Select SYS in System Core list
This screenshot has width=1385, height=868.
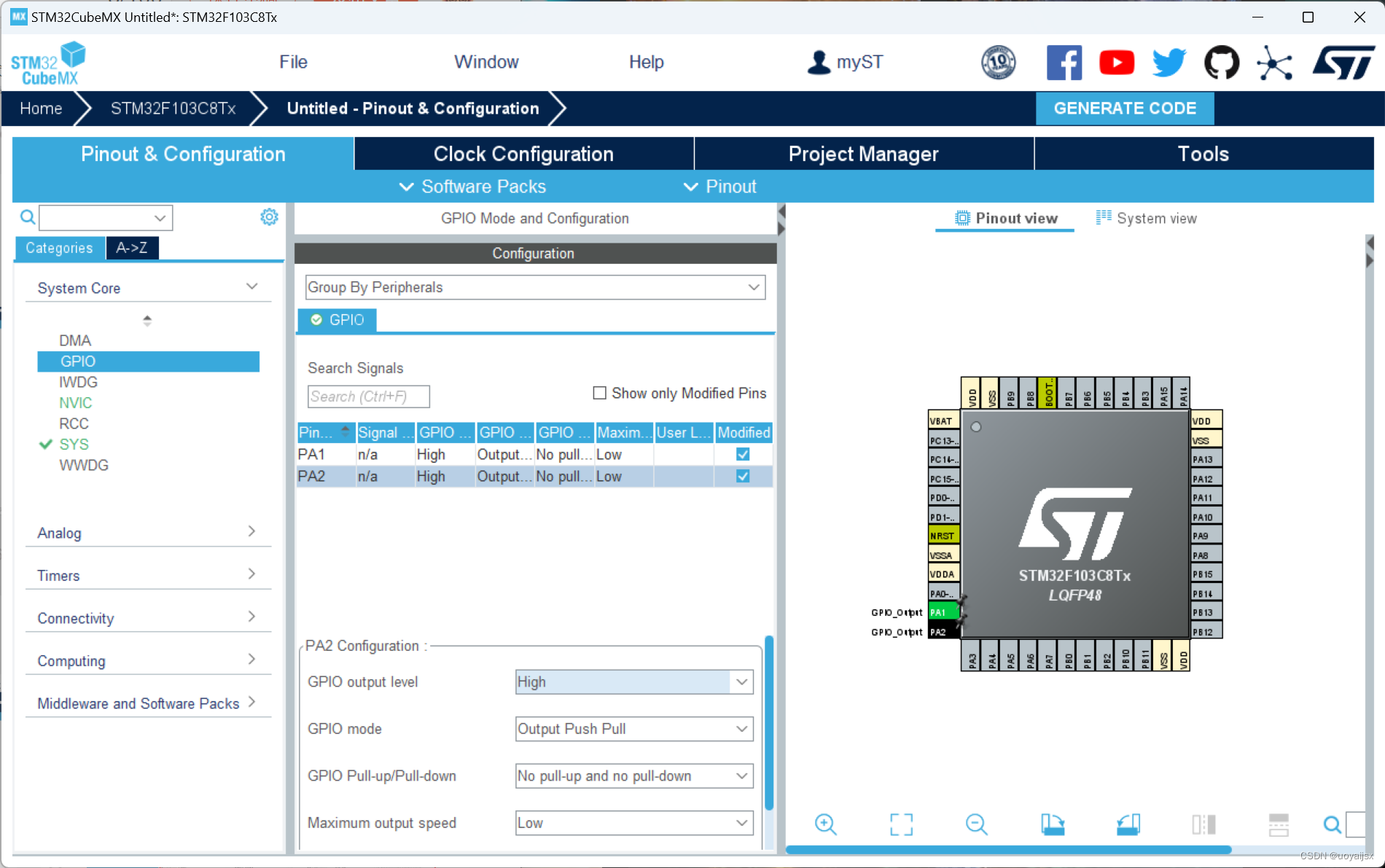(x=74, y=445)
